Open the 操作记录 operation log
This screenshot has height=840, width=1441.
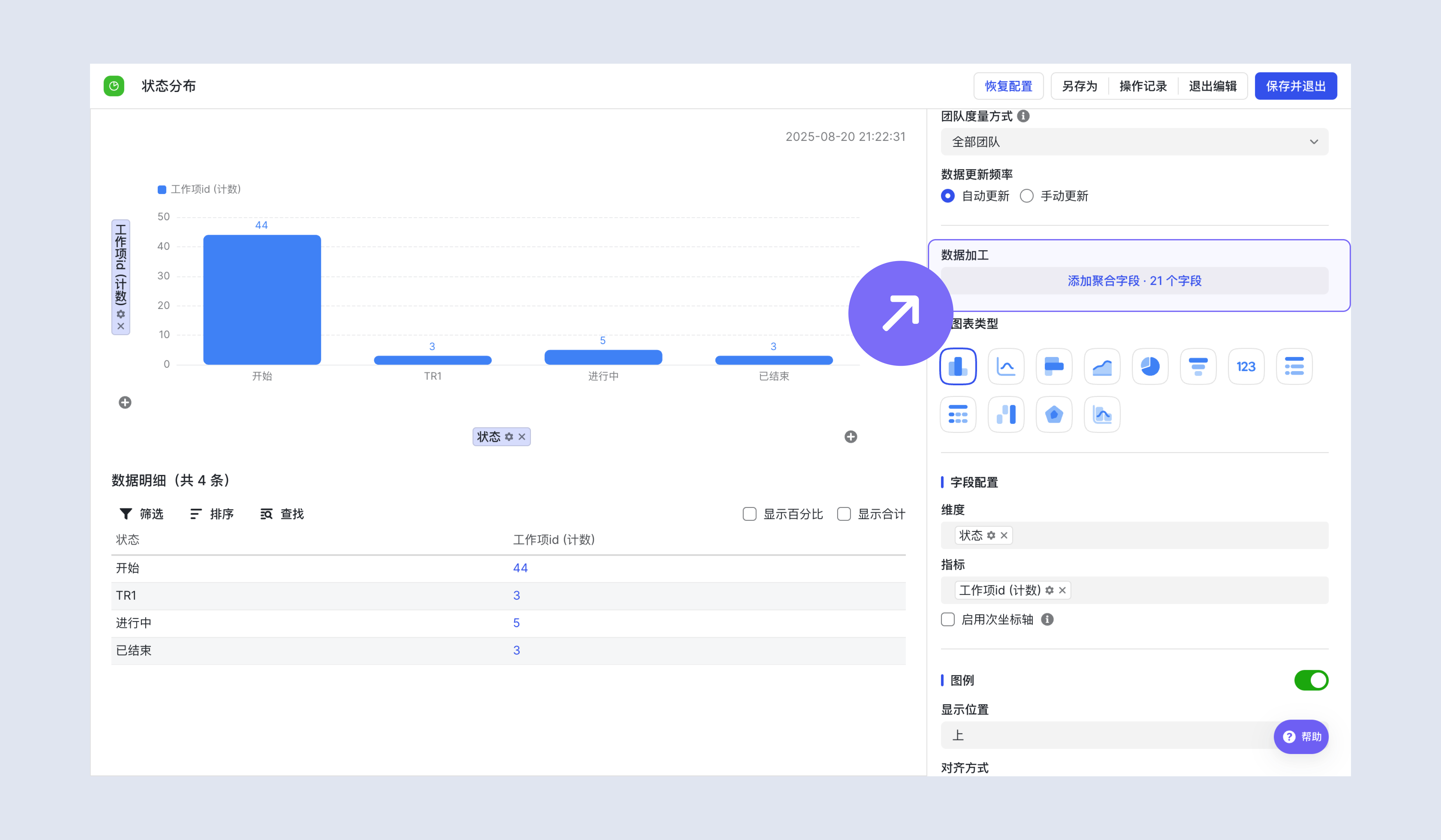click(x=1142, y=86)
